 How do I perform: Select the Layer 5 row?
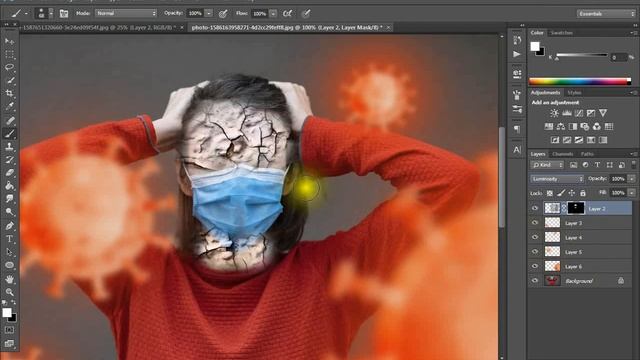coord(581,252)
